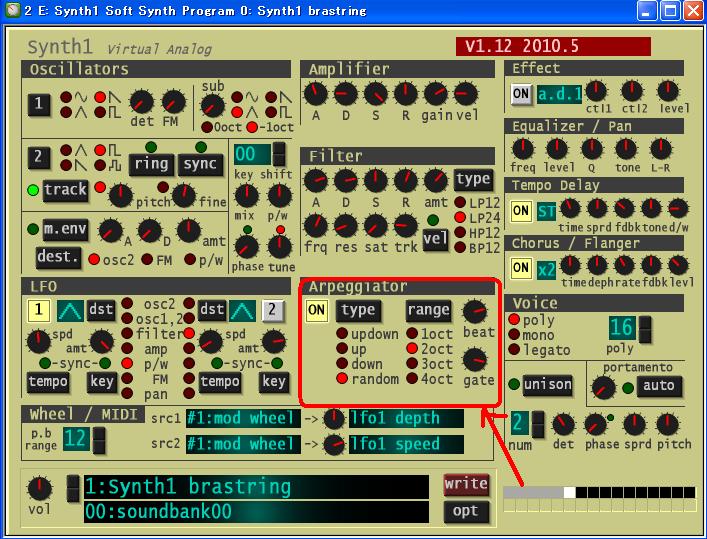Click the arpeggiator range button

point(428,310)
